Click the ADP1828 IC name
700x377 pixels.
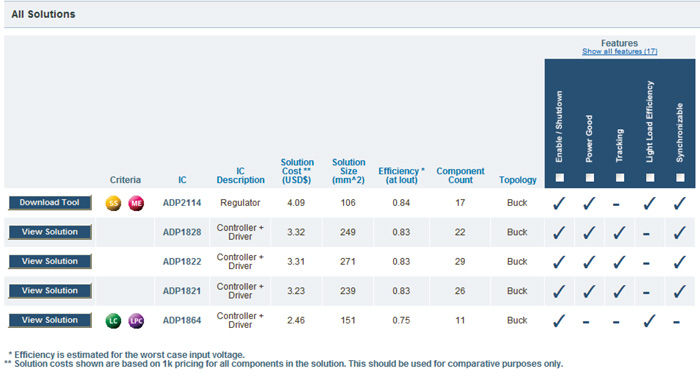(x=182, y=232)
